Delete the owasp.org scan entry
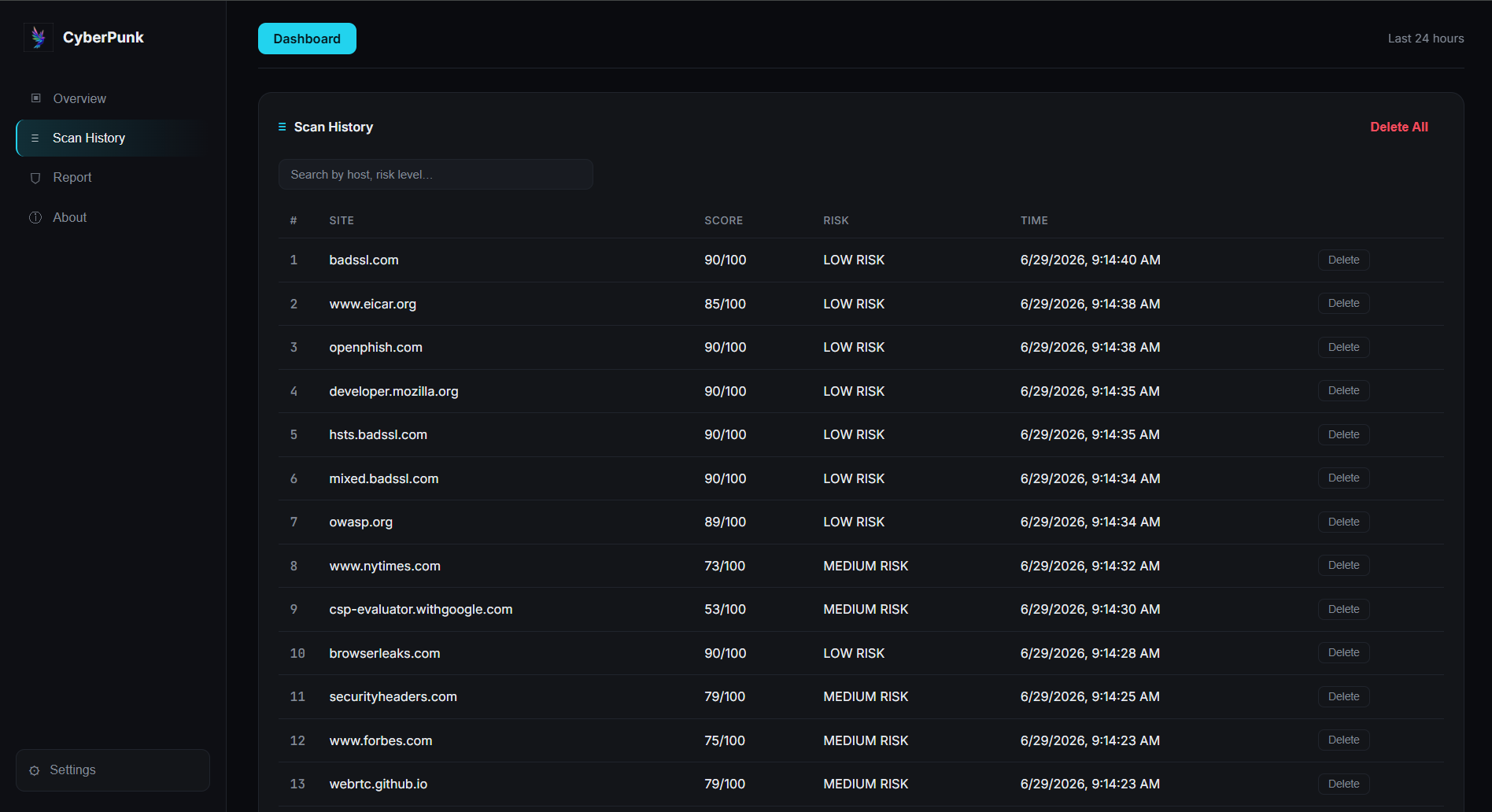This screenshot has height=812, width=1492. (x=1343, y=522)
